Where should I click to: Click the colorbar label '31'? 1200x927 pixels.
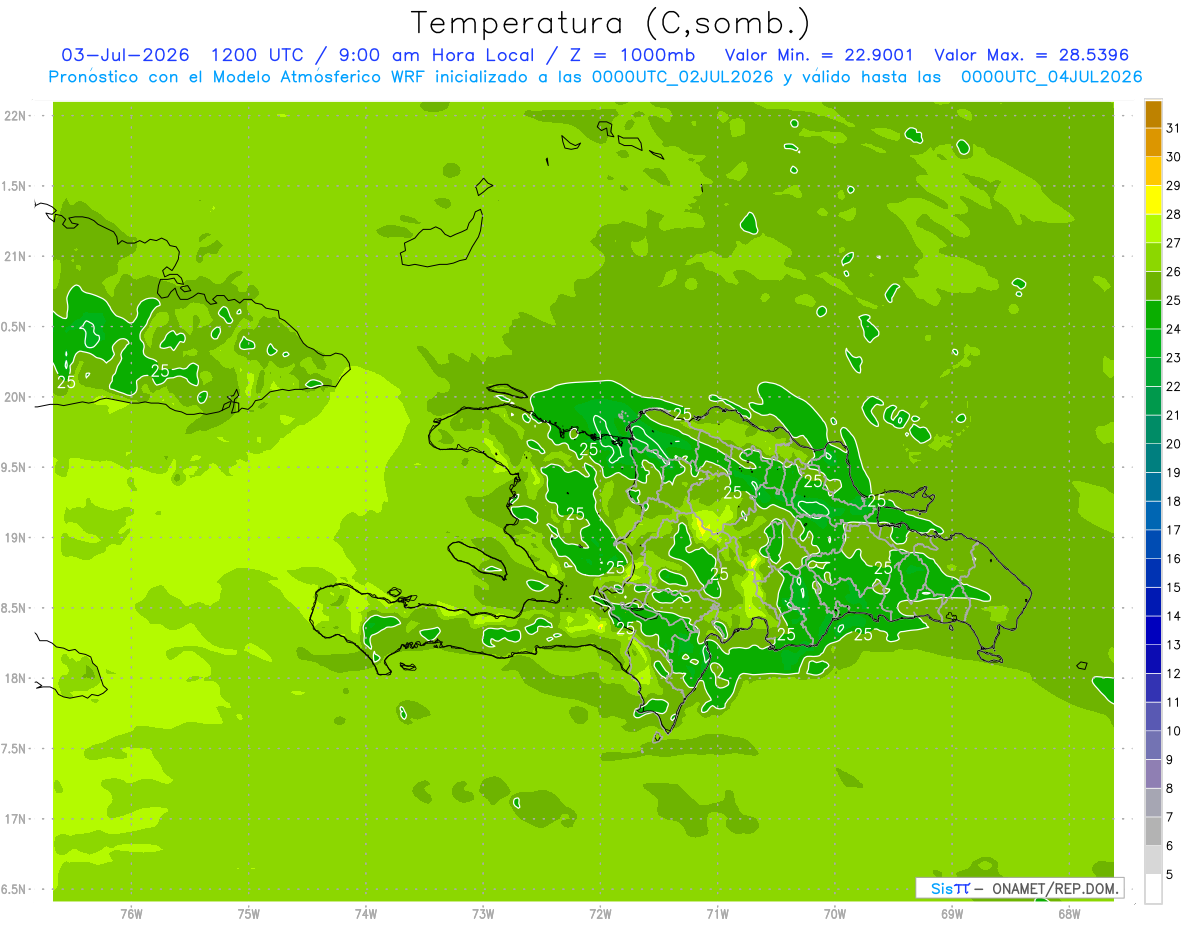[1173, 127]
